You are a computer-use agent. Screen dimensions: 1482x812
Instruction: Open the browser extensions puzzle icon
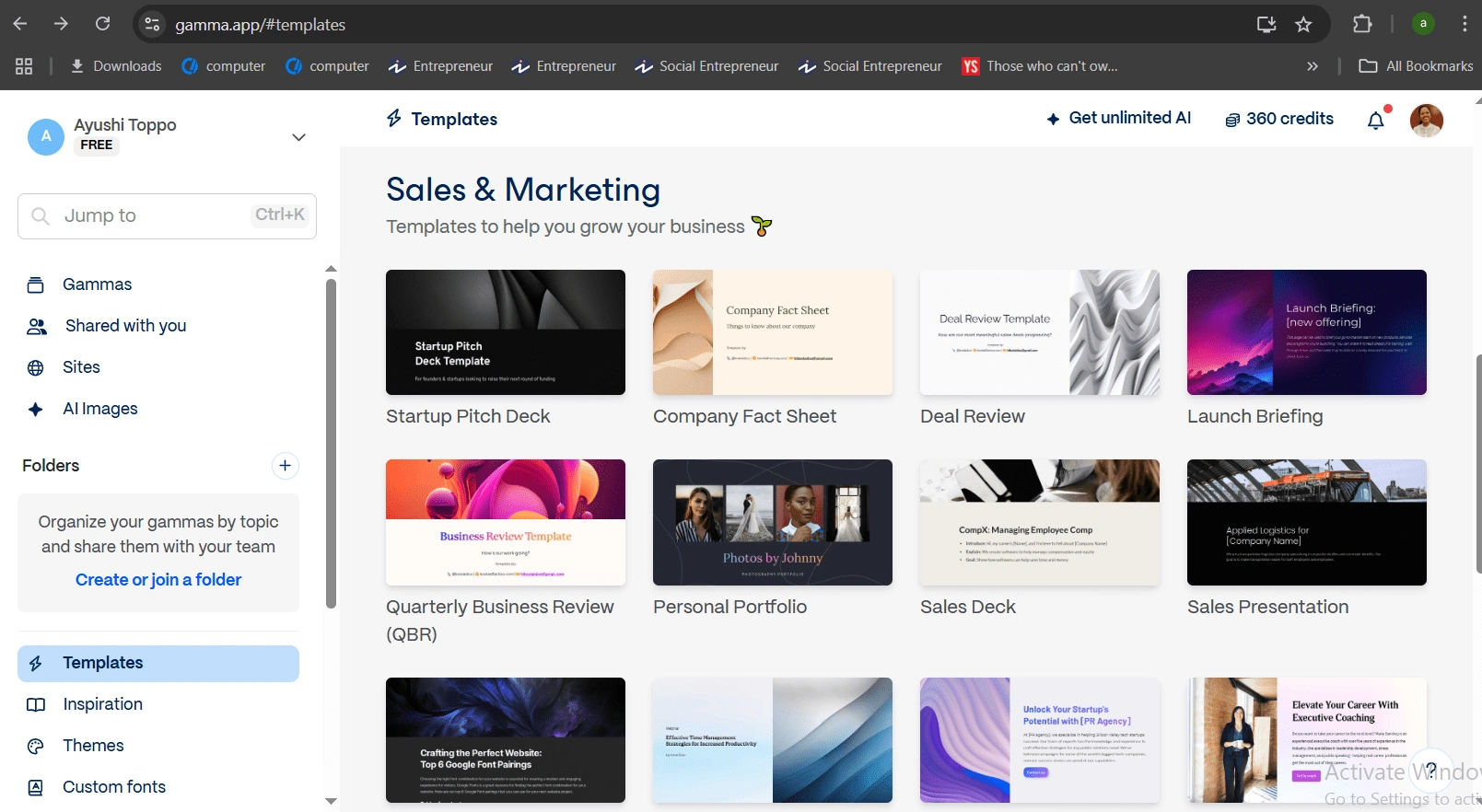(x=1362, y=25)
